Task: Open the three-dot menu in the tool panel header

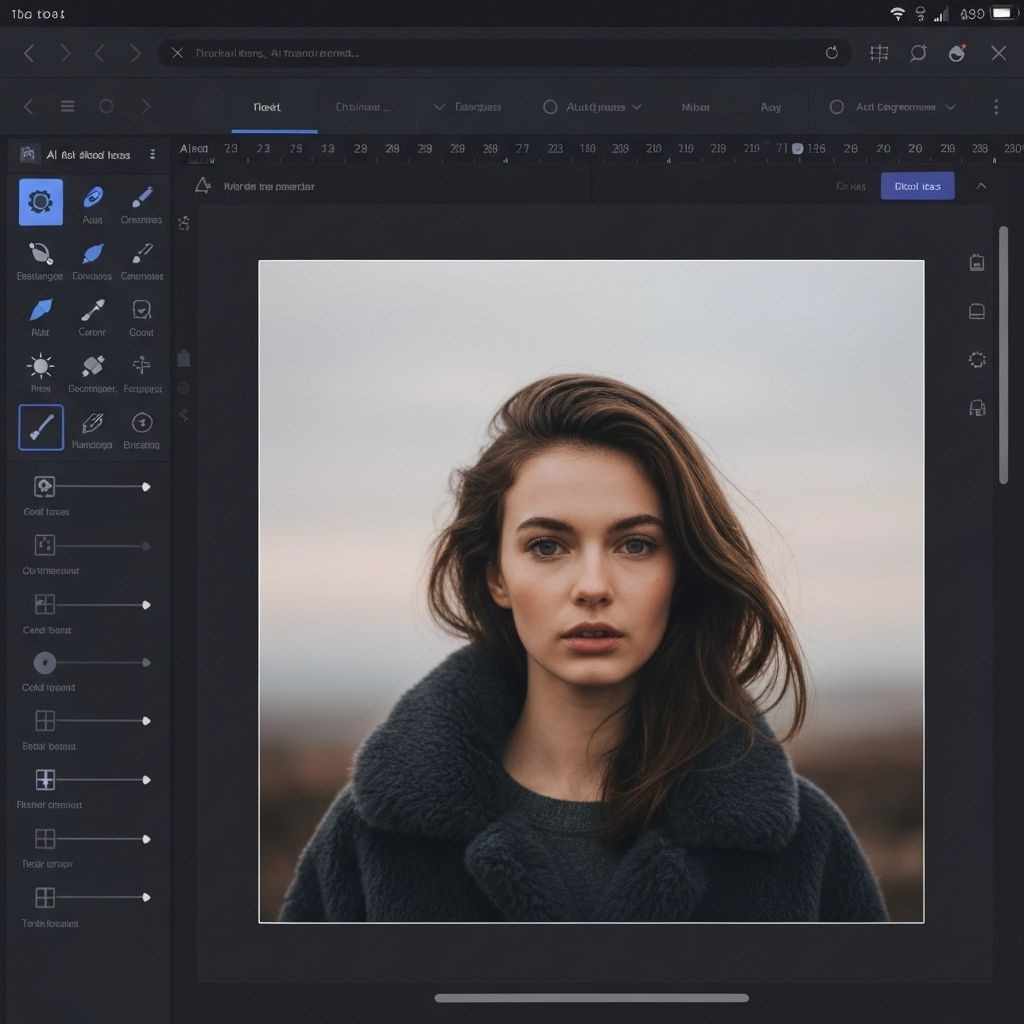Action: [x=152, y=155]
